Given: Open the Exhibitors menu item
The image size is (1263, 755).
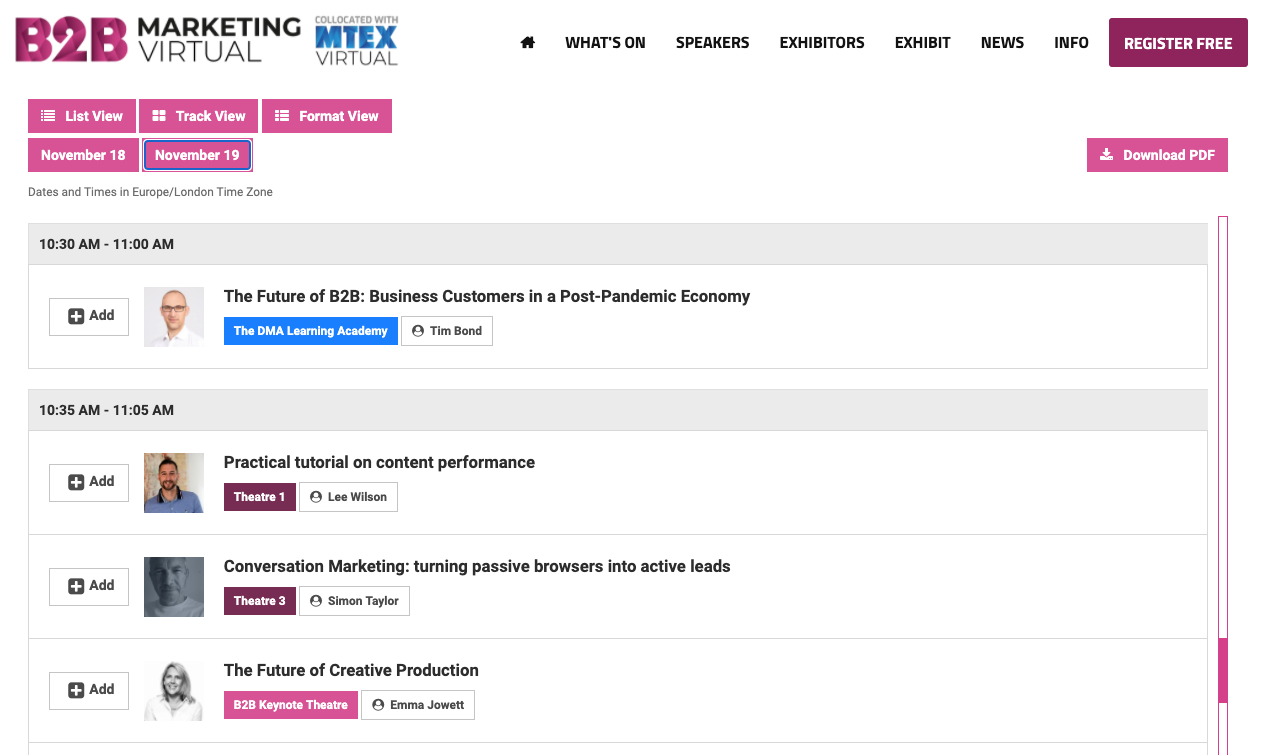Looking at the screenshot, I should (x=822, y=42).
